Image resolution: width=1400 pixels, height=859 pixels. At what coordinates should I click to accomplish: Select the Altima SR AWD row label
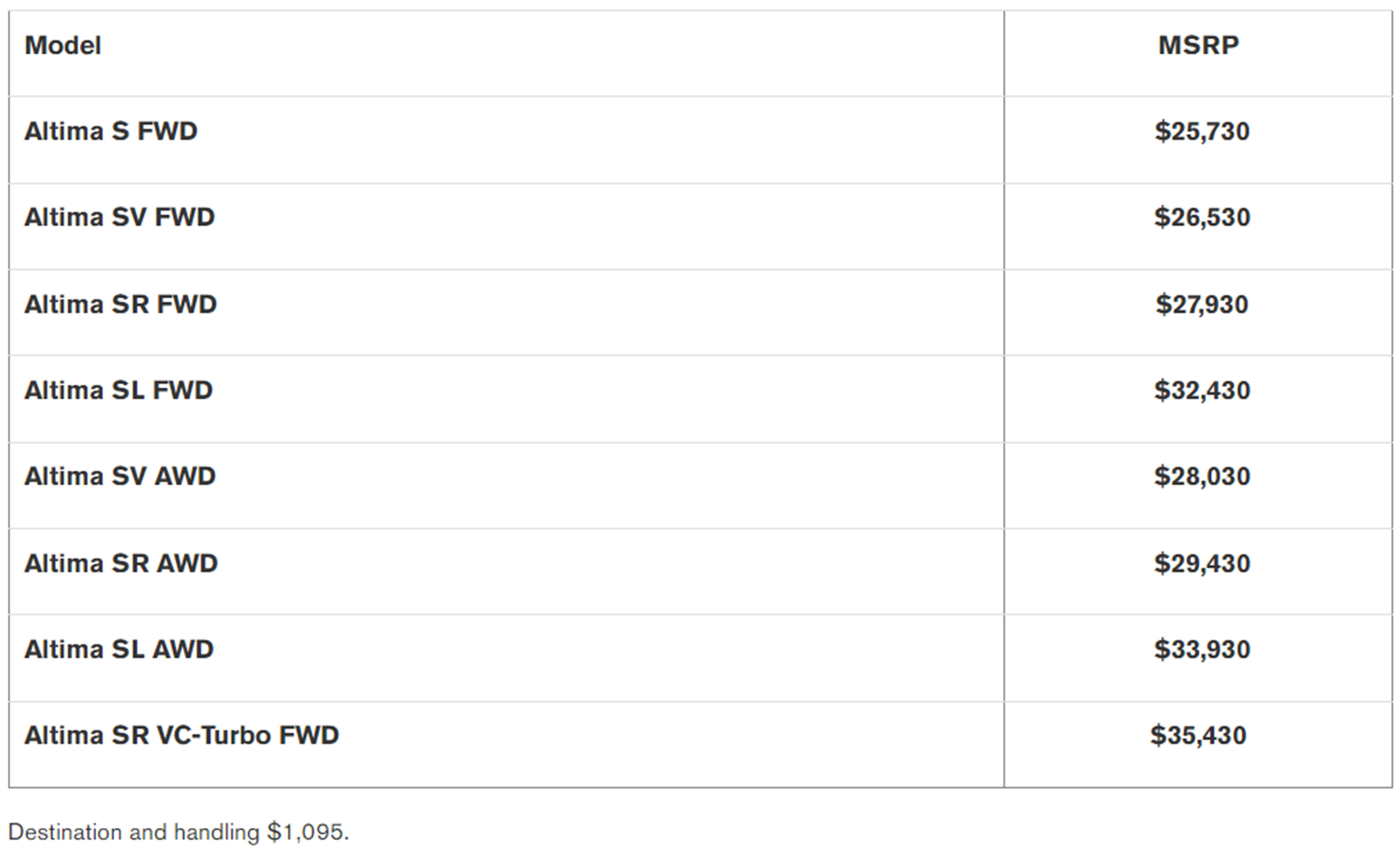121,563
